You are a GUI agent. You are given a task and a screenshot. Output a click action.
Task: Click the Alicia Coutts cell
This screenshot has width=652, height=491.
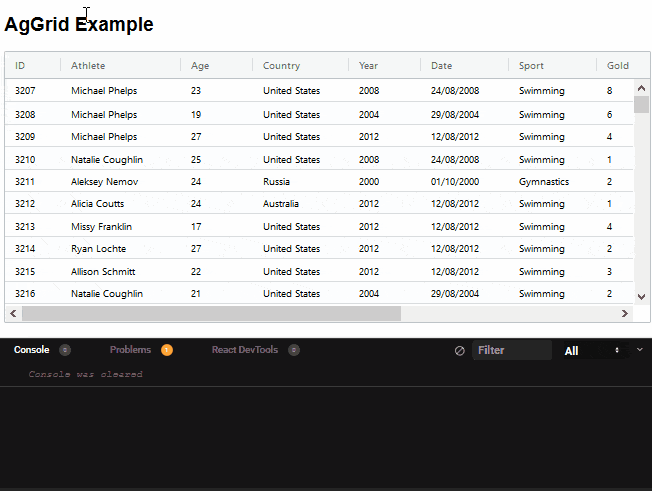point(97,204)
